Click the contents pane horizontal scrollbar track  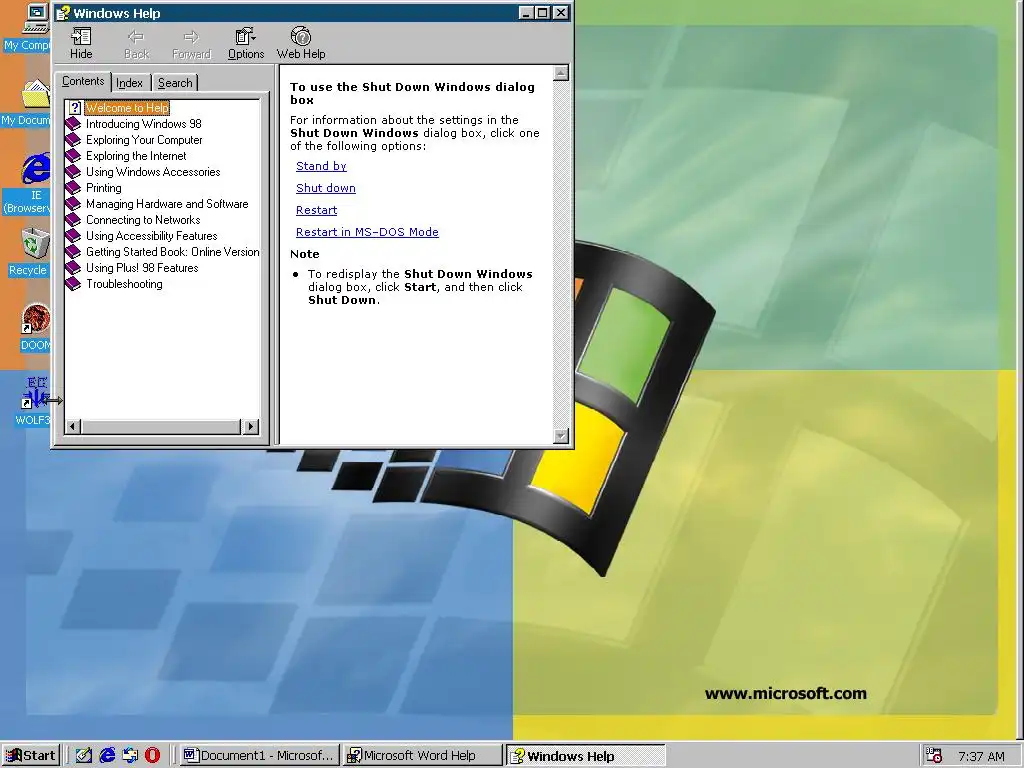pos(161,426)
